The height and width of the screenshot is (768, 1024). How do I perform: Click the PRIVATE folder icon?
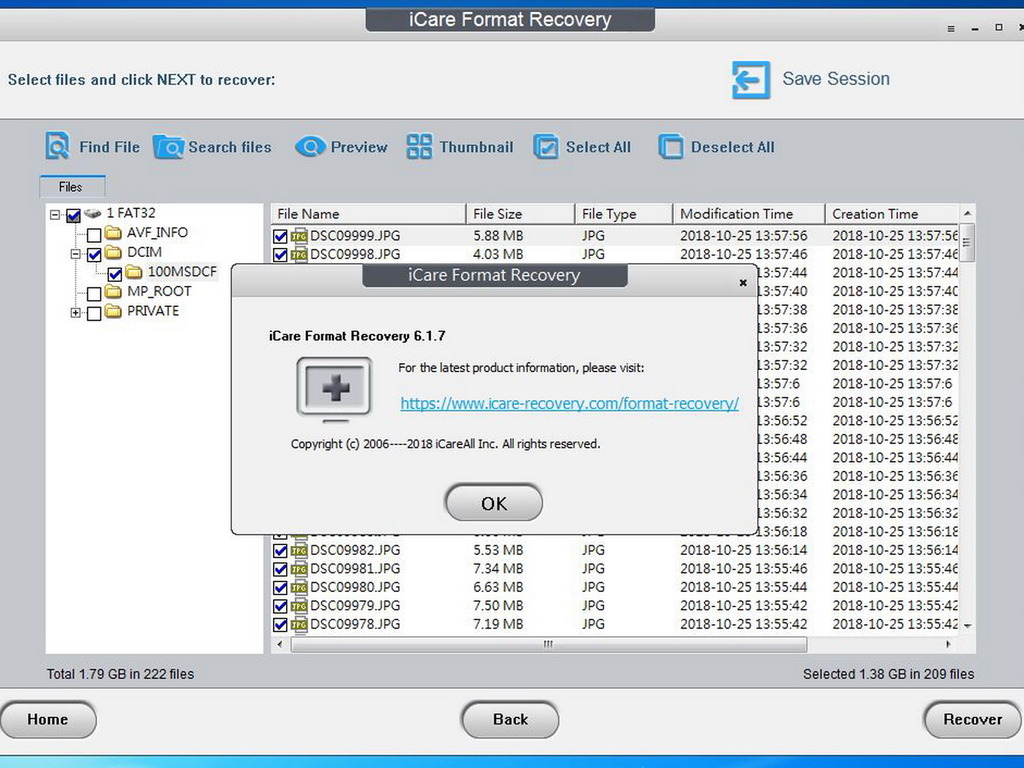114,311
